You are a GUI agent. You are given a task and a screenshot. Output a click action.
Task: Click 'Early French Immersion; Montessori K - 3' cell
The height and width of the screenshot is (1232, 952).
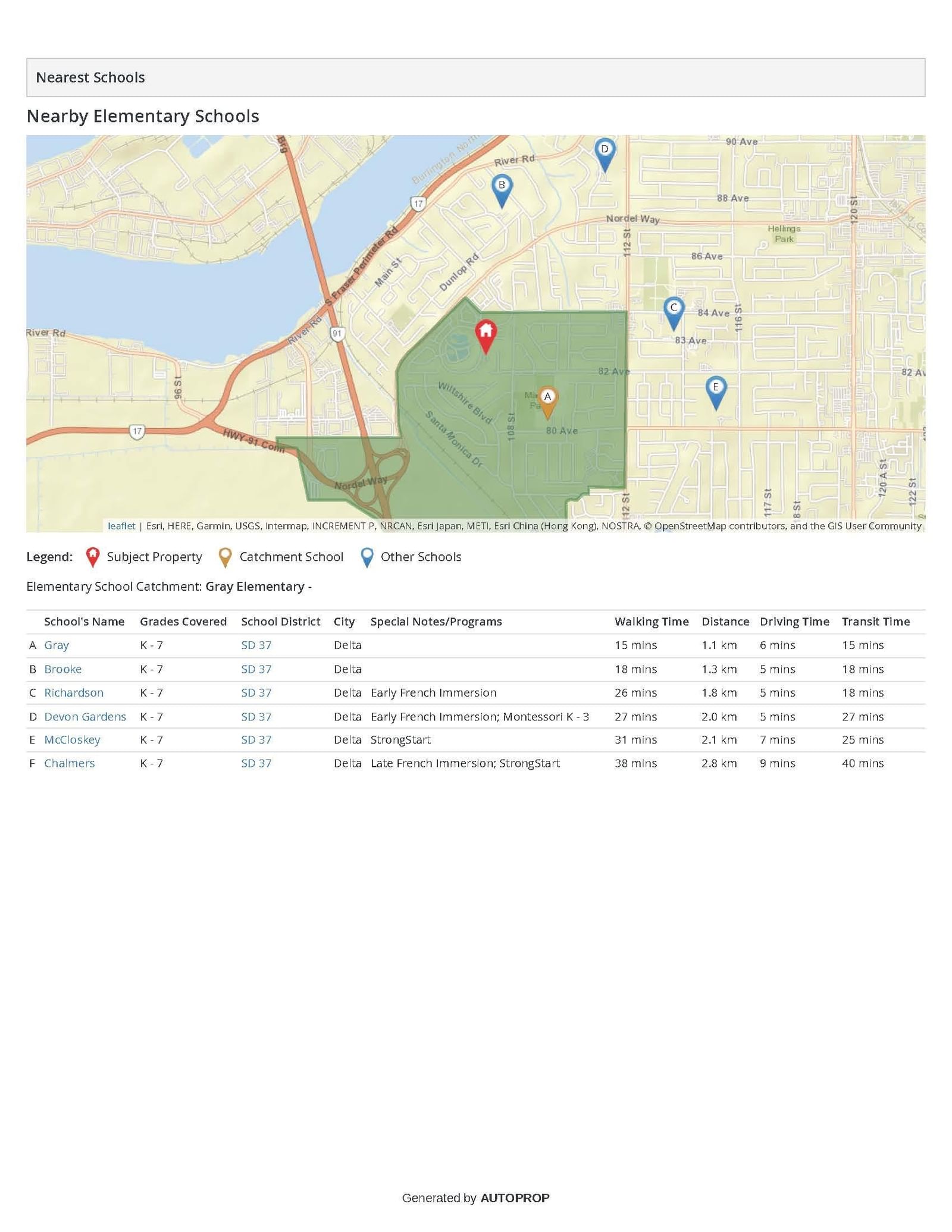click(480, 716)
